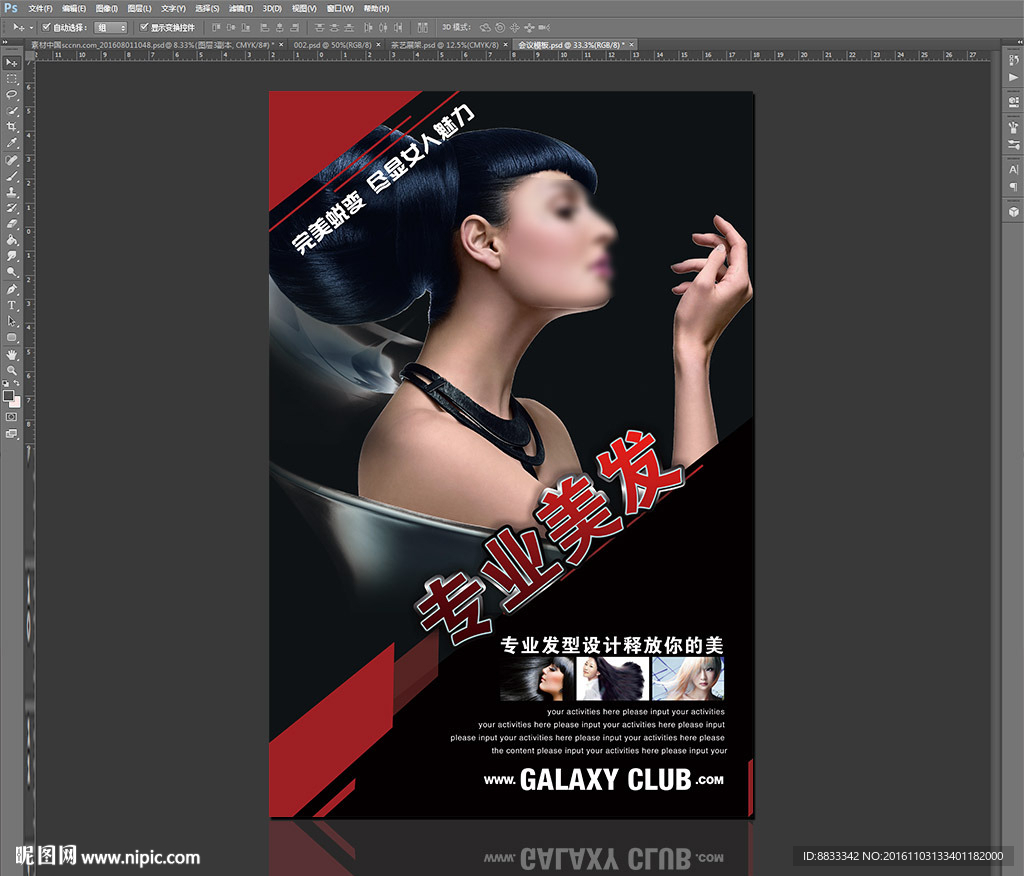Image resolution: width=1024 pixels, height=876 pixels.
Task: Open the Properties panel icon
Action: (1014, 102)
